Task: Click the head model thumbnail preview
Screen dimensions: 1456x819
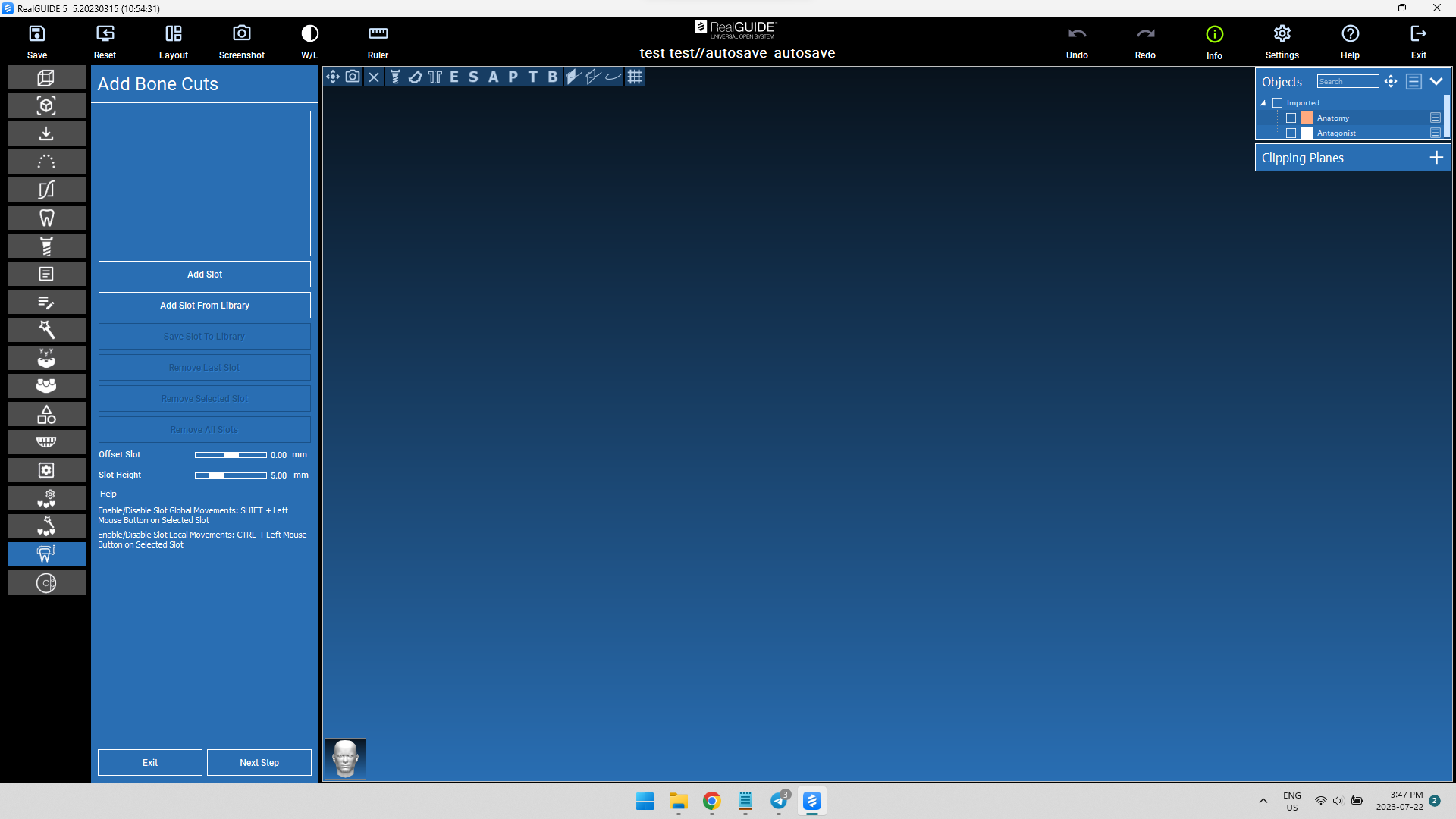Action: 345,758
